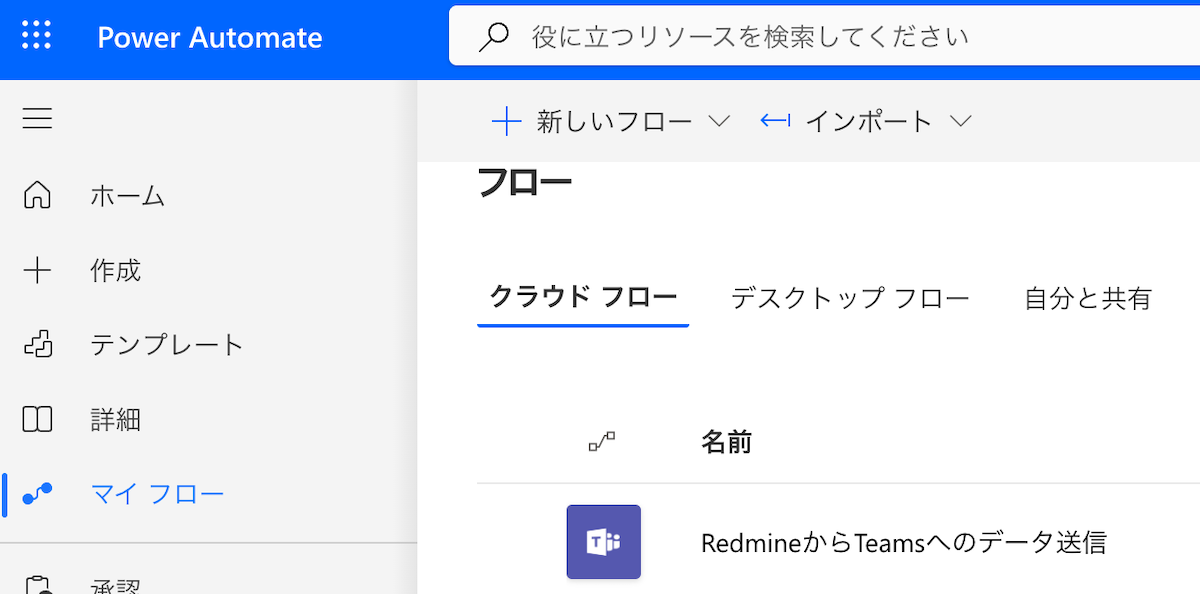Switch to クラウド フロー tab

coord(583,297)
